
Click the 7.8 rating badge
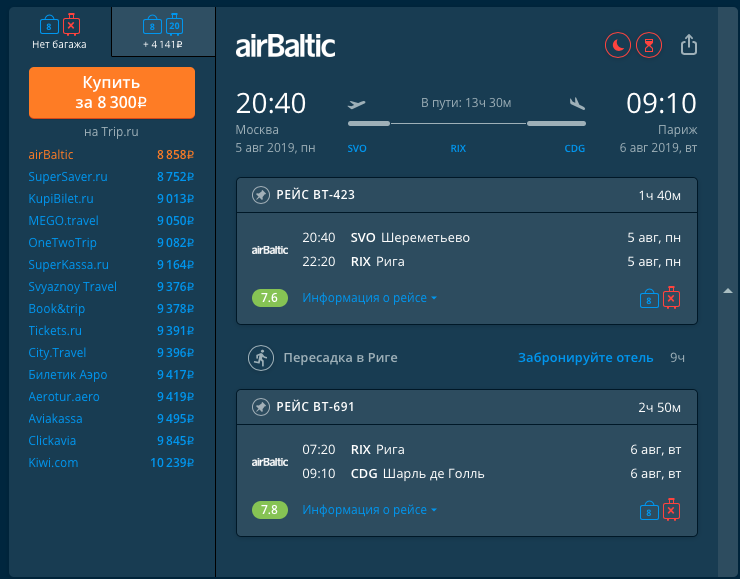click(269, 510)
